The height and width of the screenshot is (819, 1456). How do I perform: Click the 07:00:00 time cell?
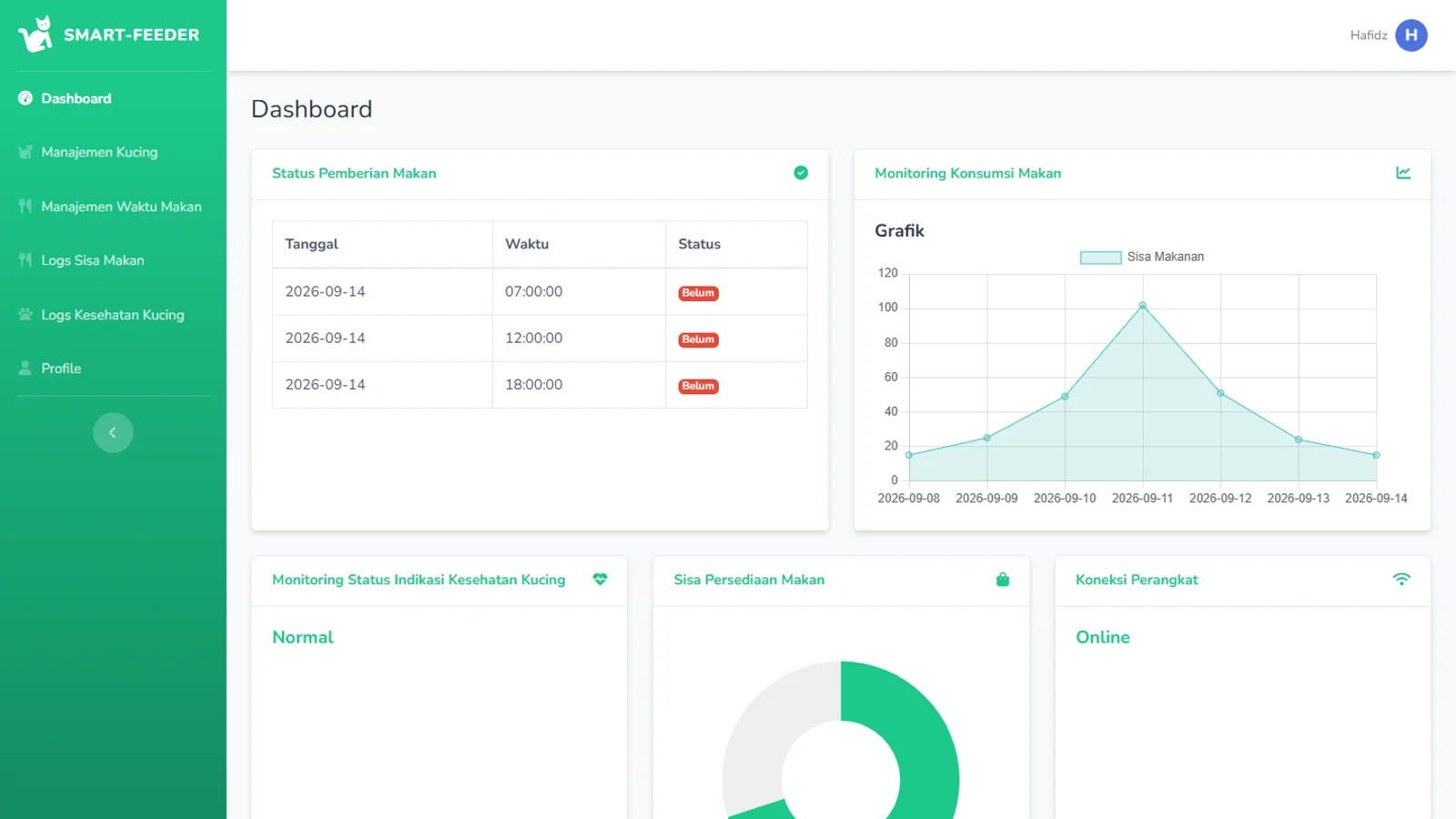coord(579,291)
